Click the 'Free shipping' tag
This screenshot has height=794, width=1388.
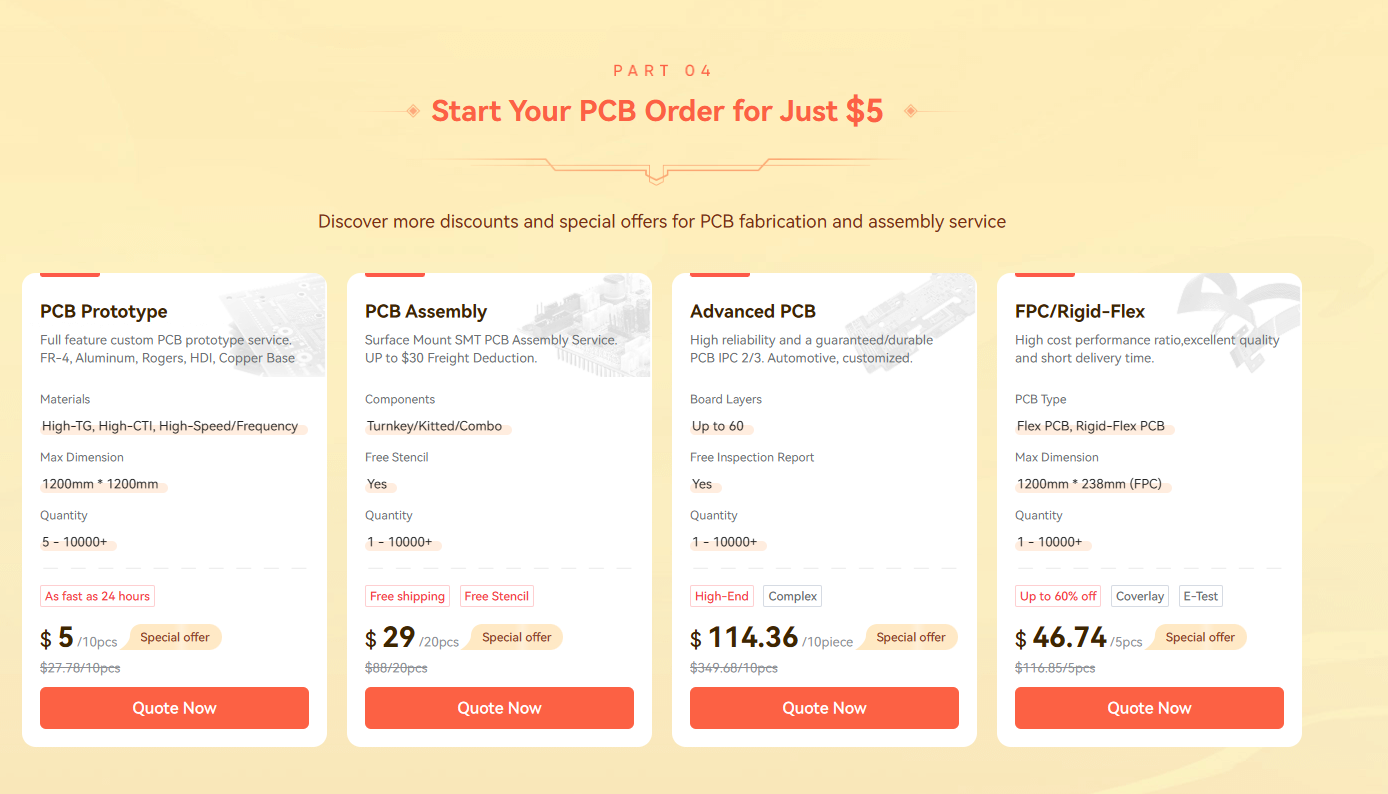click(x=407, y=596)
